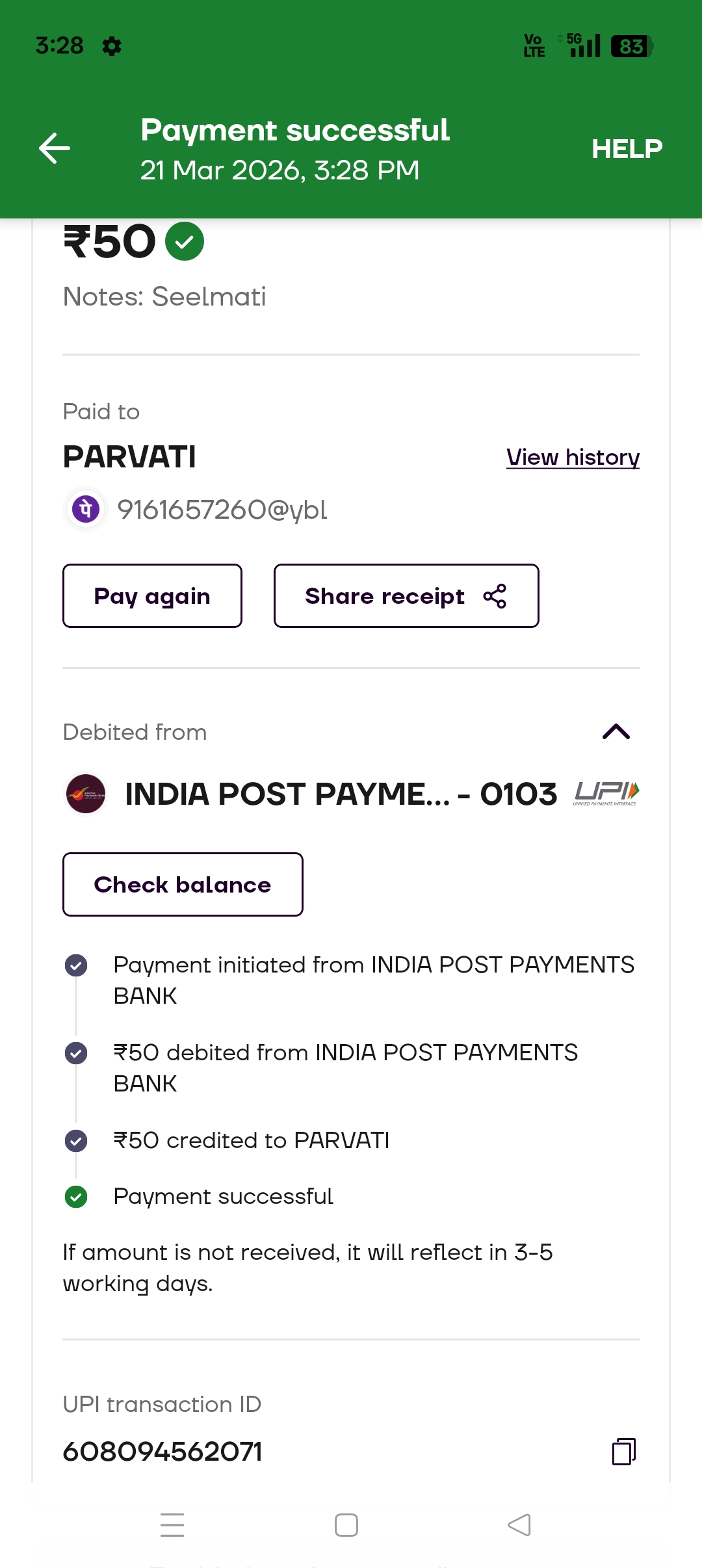Open View history link
Viewport: 702px width, 1568px height.
pyautogui.click(x=573, y=458)
